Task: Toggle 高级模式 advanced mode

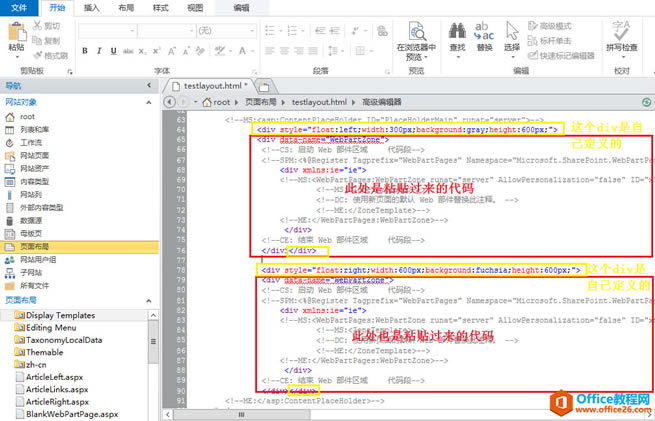Action: coord(550,26)
